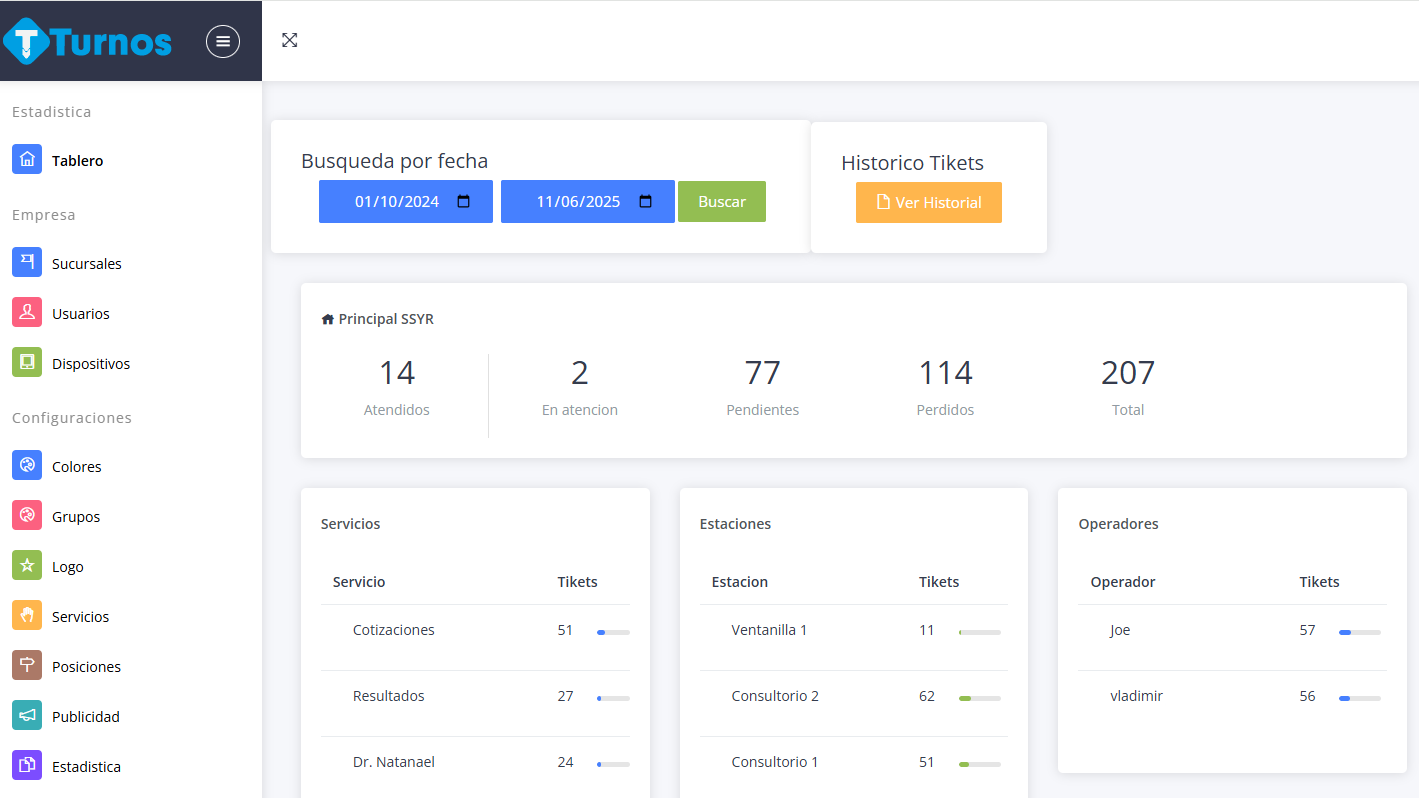Select the Servicios hand icon
This screenshot has width=1419, height=798.
[27, 616]
